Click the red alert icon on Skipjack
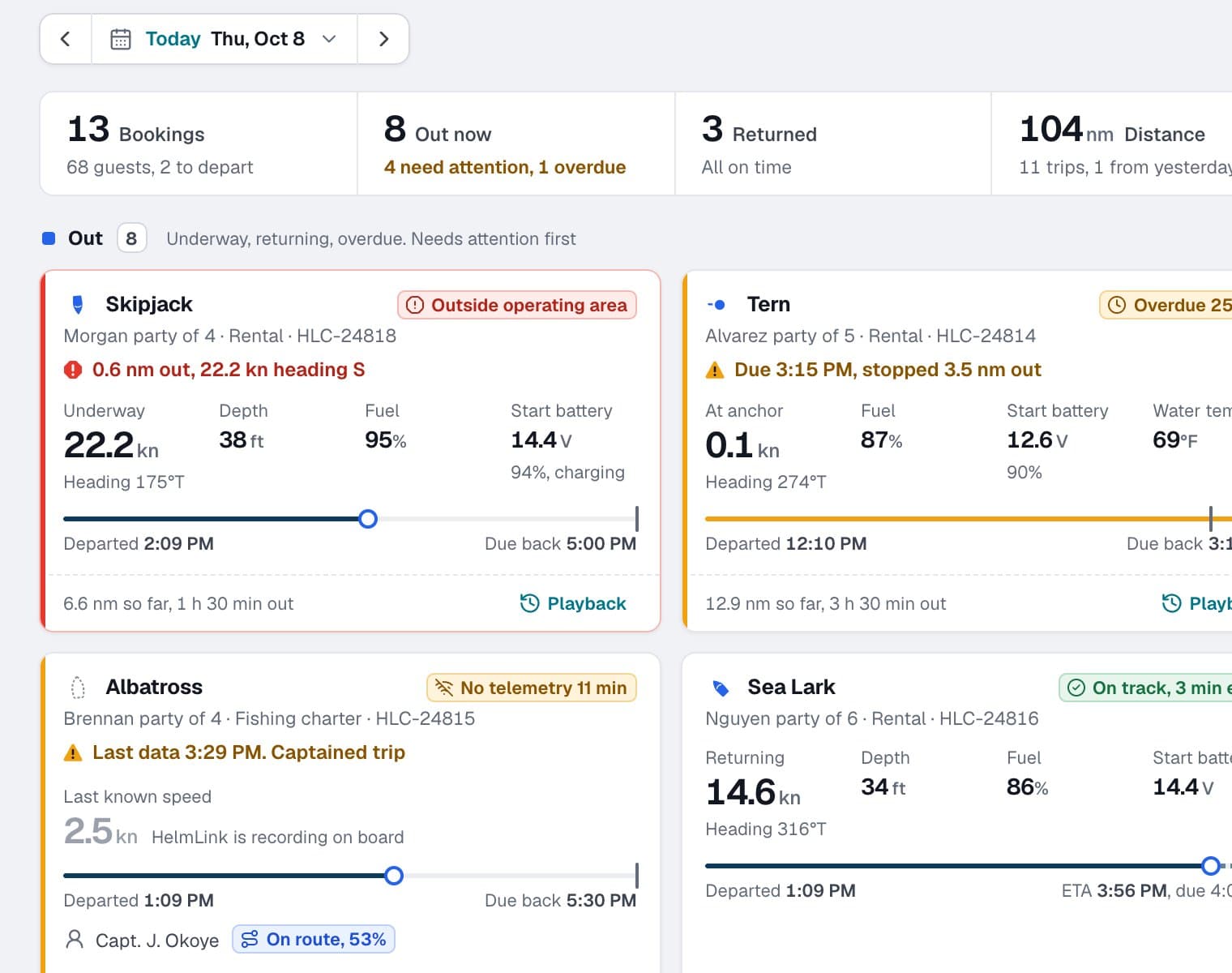 [x=73, y=370]
